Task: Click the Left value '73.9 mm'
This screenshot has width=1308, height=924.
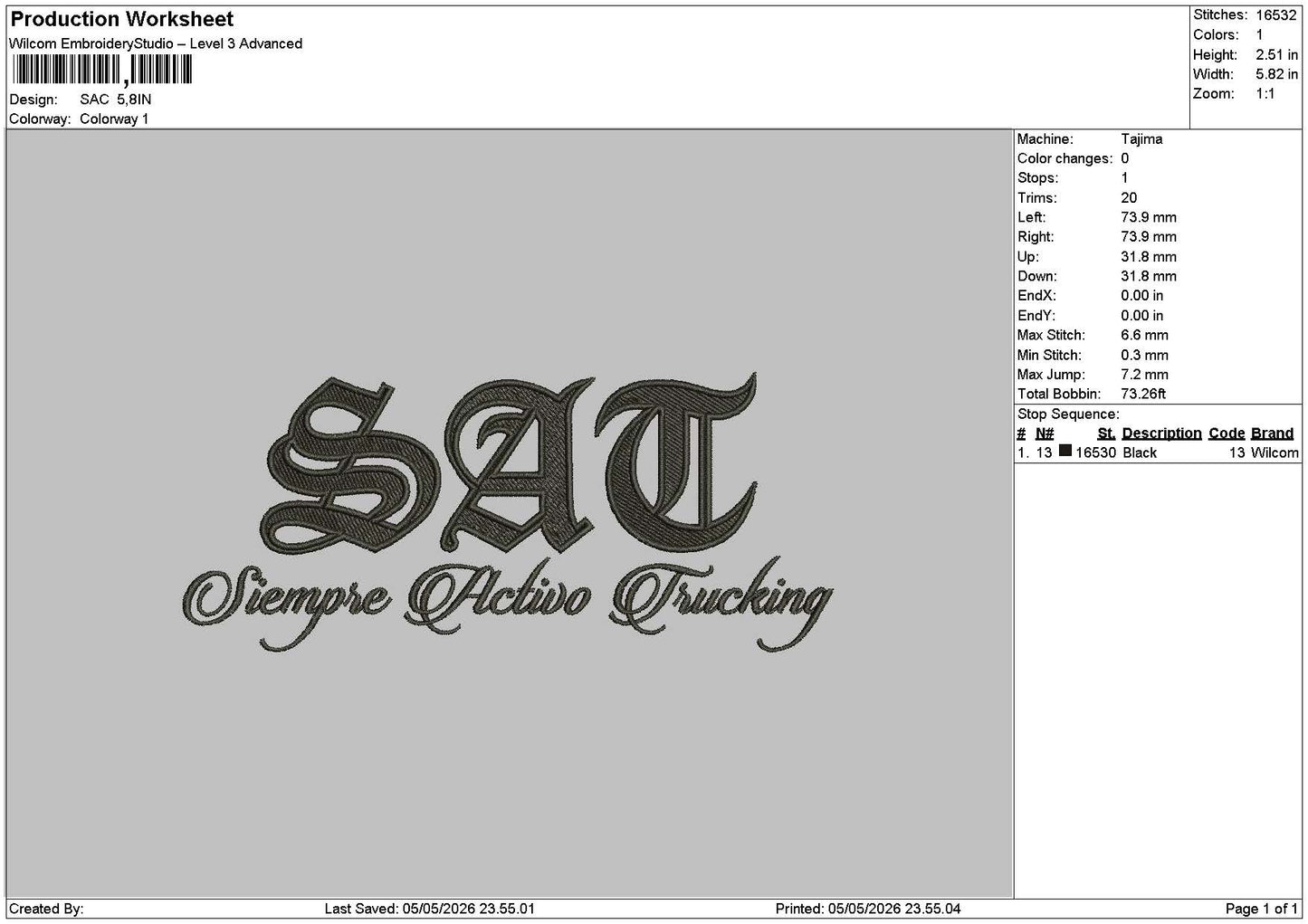Action: 1149,217
